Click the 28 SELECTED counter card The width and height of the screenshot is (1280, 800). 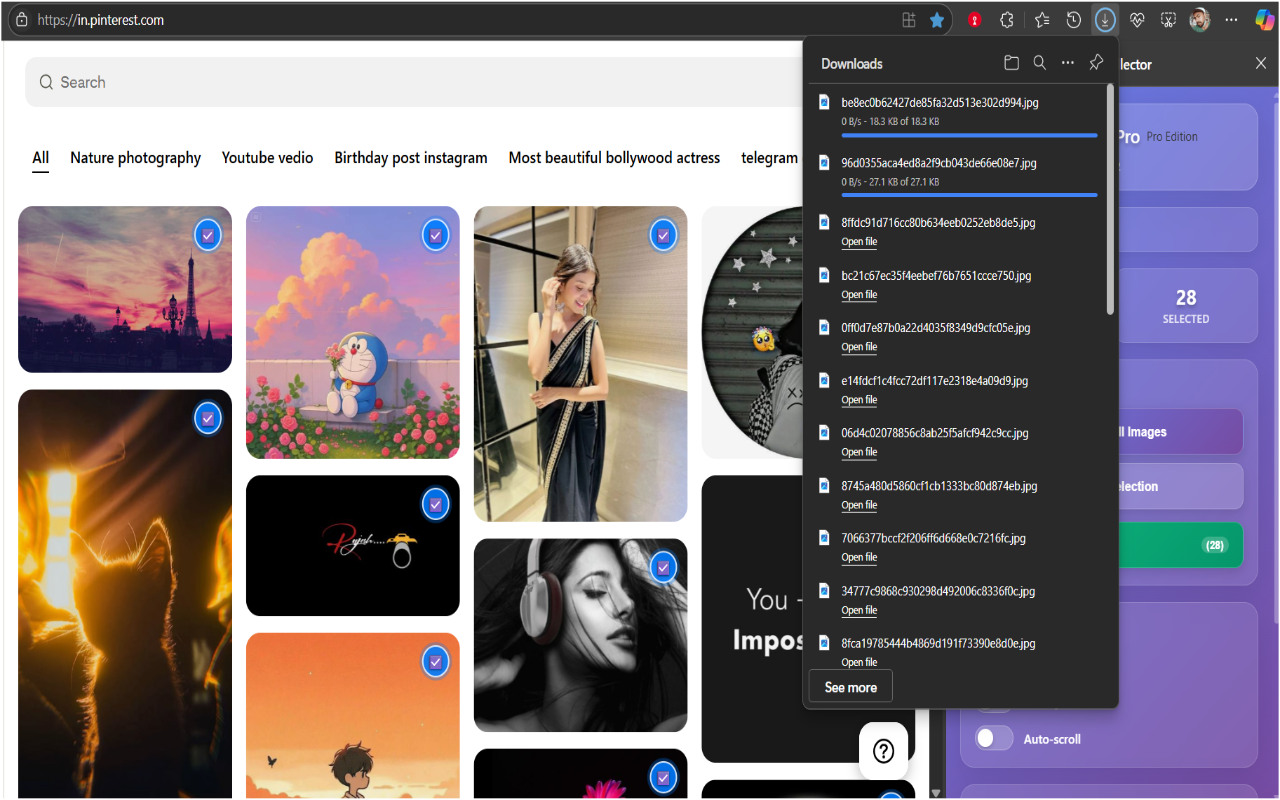point(1186,305)
